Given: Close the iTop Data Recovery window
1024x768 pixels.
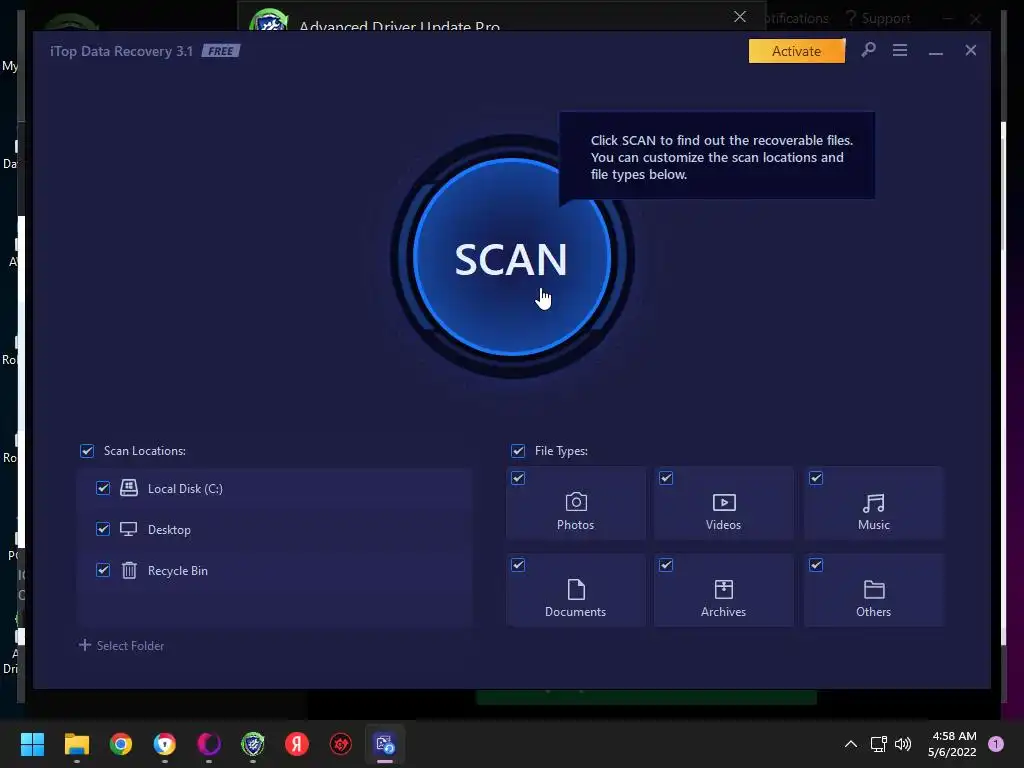Looking at the screenshot, I should (970, 50).
